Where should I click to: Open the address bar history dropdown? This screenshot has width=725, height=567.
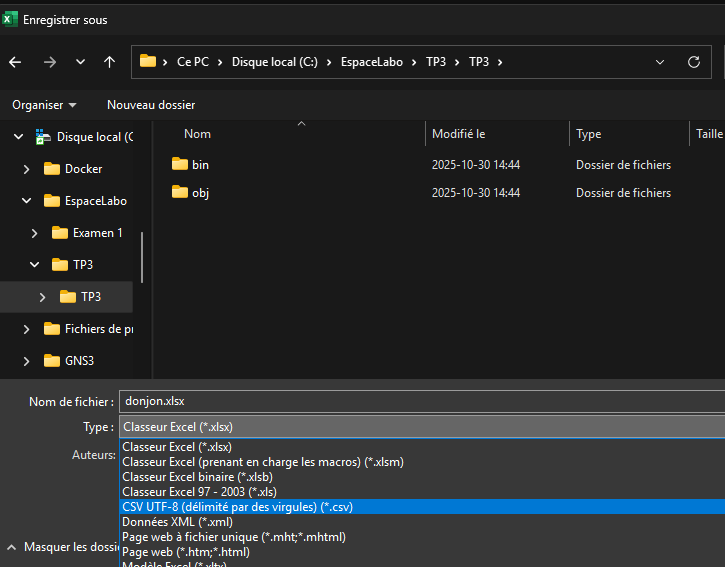point(660,62)
